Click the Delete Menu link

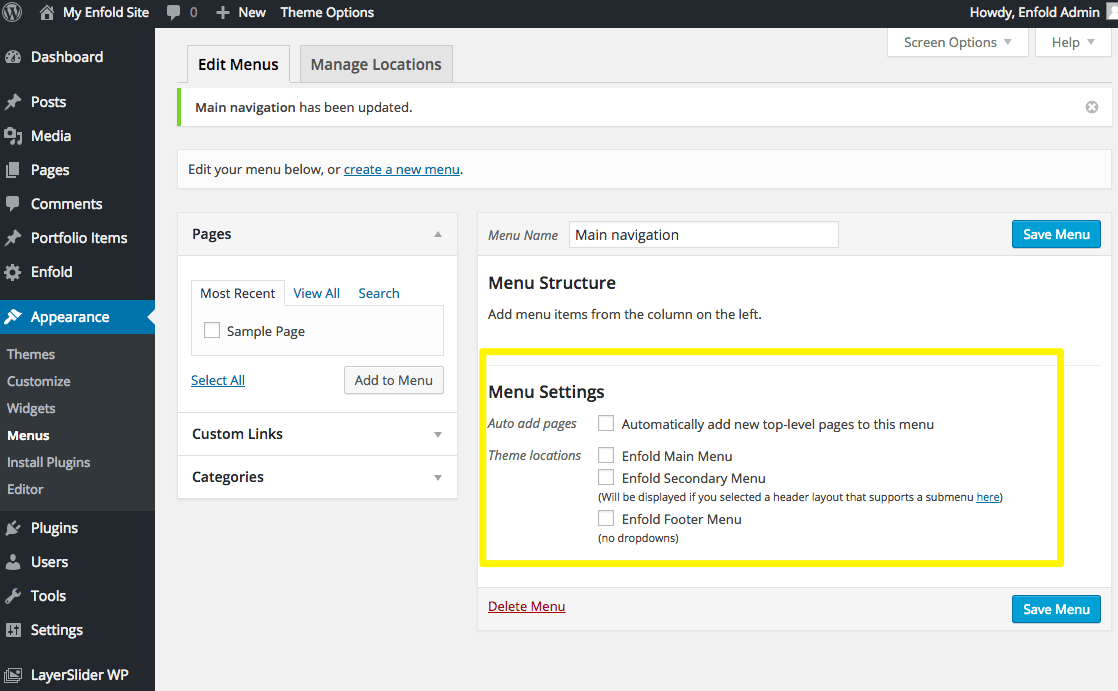(527, 607)
